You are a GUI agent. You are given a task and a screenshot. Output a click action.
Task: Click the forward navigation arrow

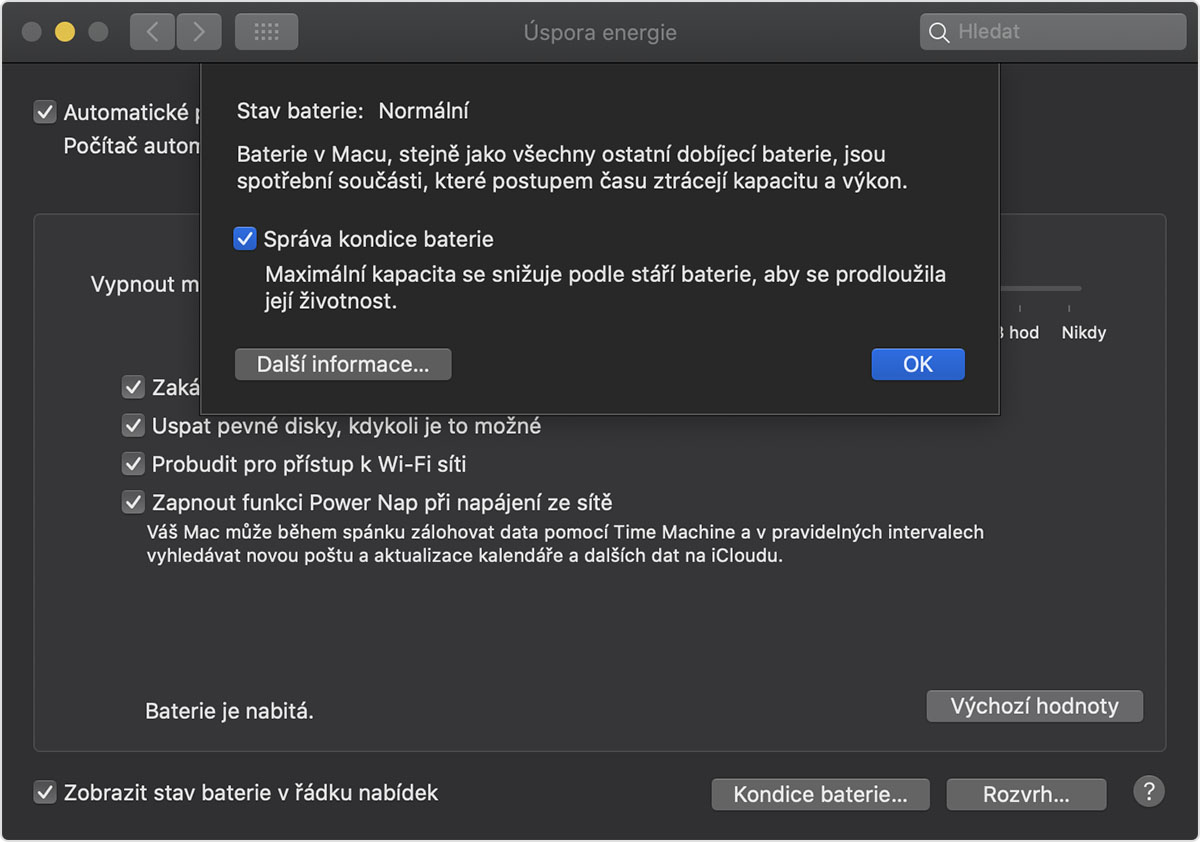(x=199, y=32)
